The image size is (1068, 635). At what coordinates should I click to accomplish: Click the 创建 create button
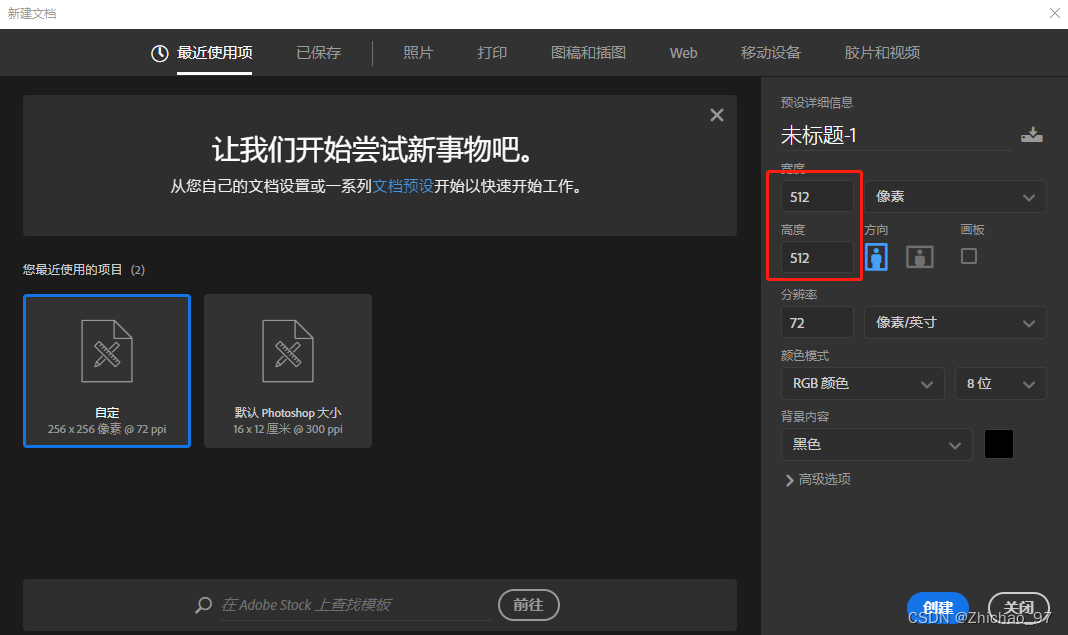pyautogui.click(x=937, y=608)
